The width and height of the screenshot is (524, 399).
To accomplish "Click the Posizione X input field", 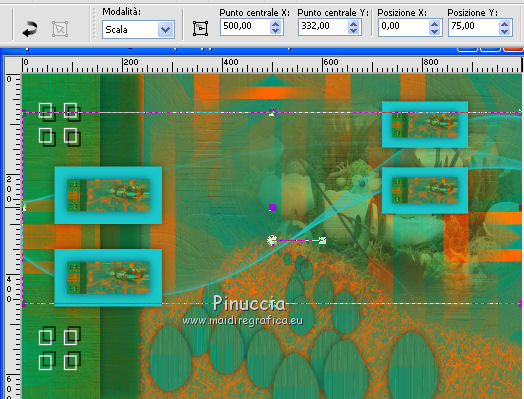I will (404, 27).
